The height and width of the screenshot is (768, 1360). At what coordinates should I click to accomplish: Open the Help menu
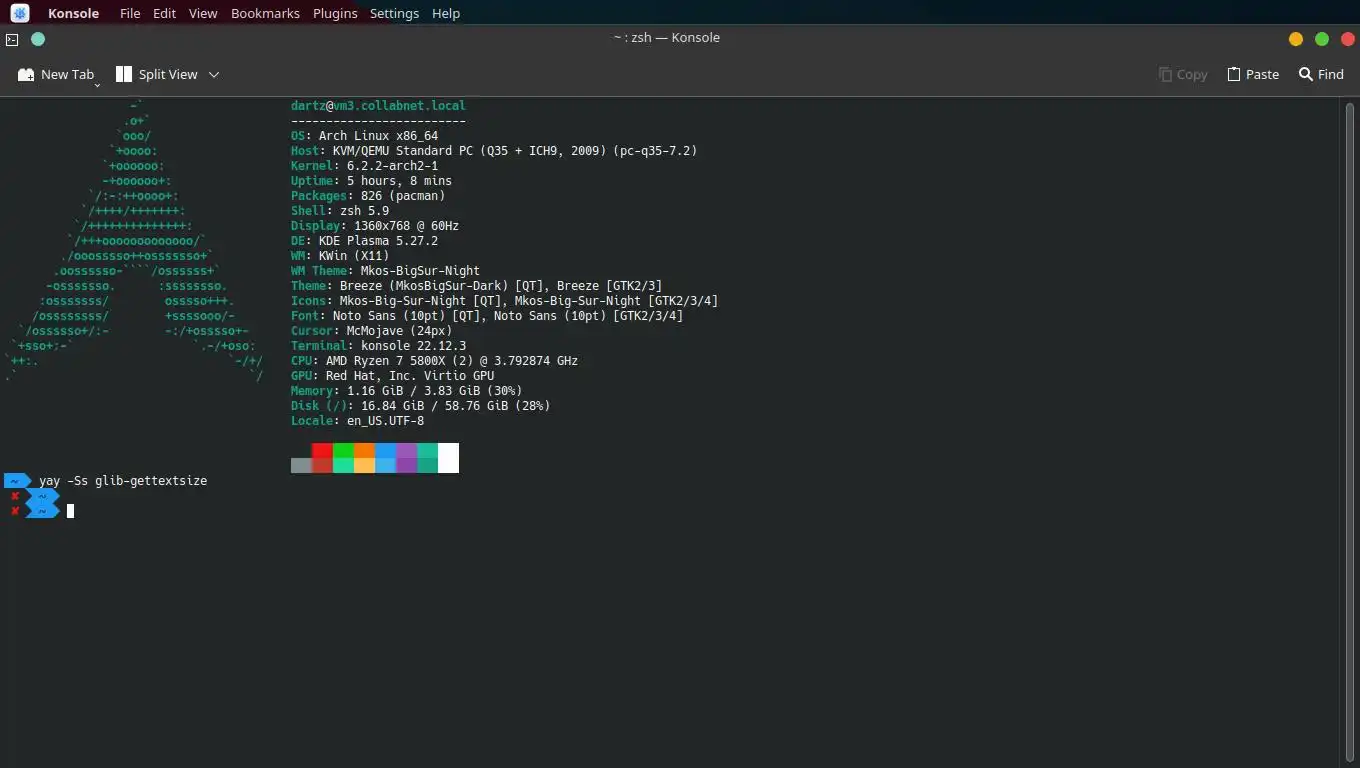446,13
